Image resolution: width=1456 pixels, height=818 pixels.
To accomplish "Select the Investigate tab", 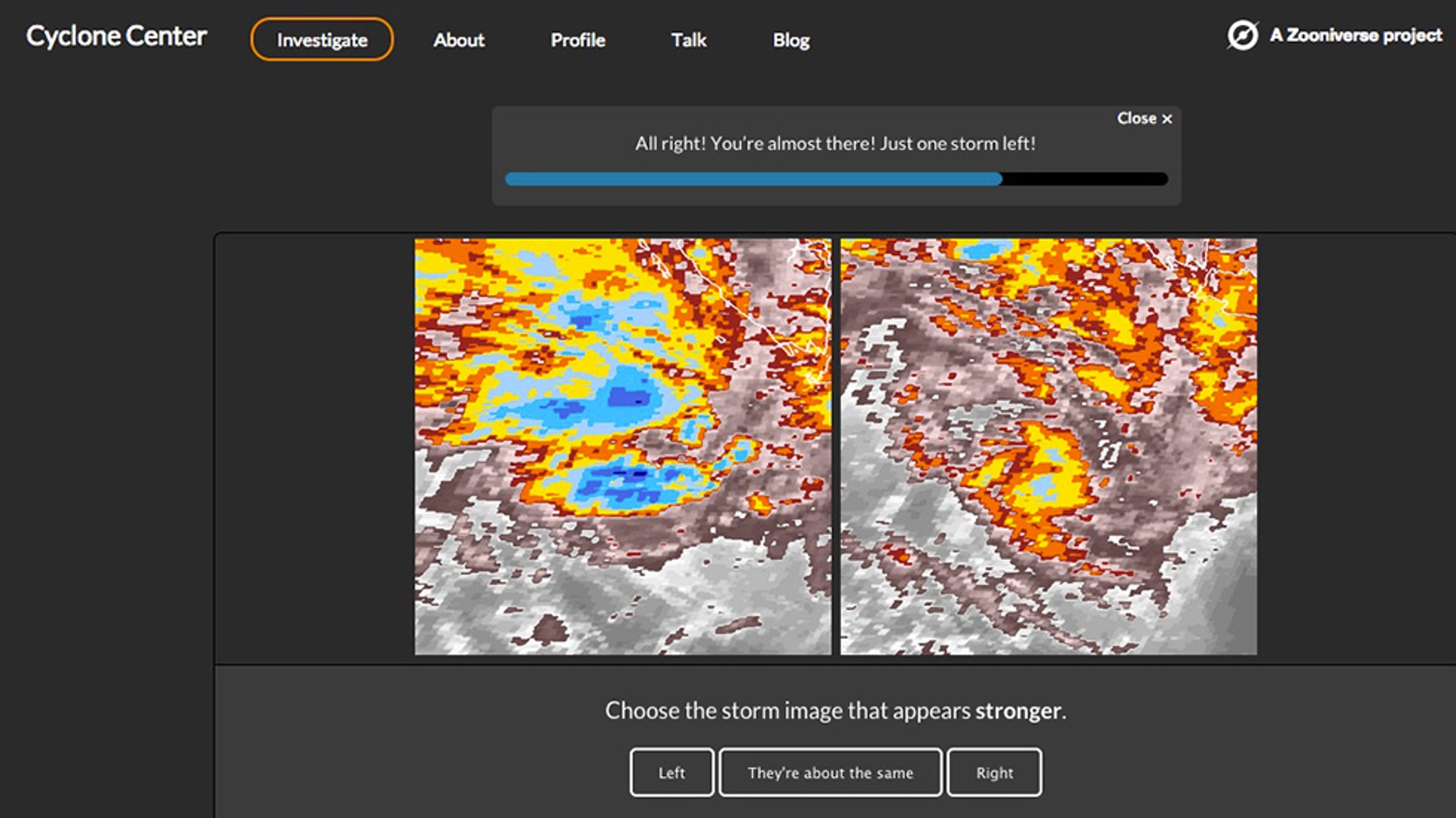I will (x=321, y=40).
